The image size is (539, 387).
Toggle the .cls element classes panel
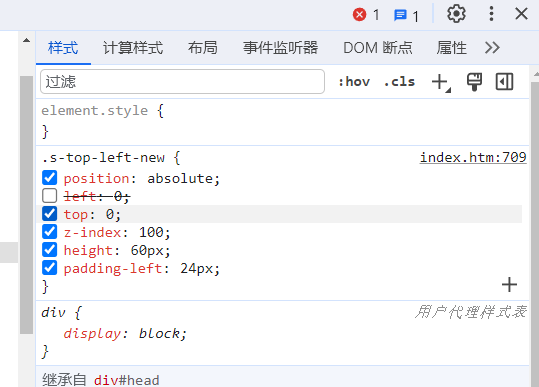[x=399, y=82]
